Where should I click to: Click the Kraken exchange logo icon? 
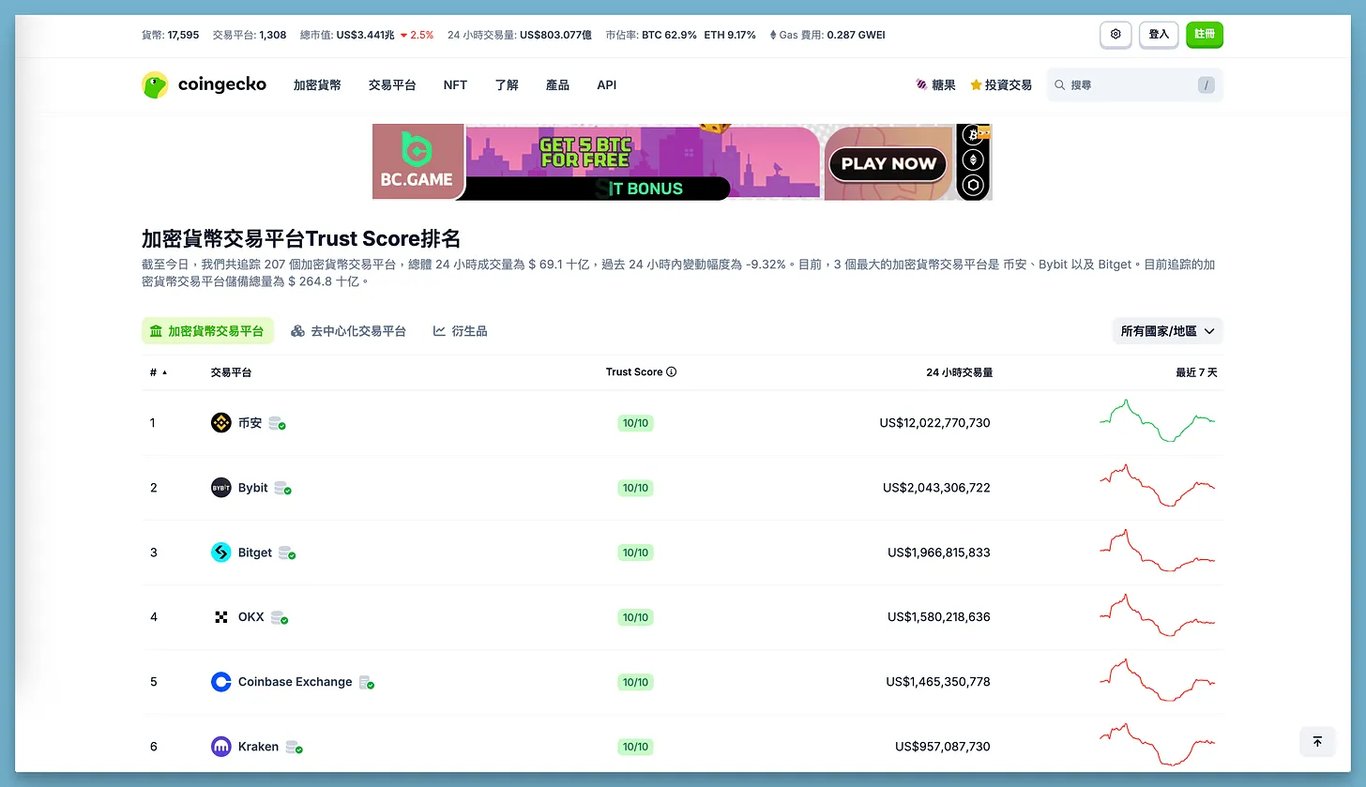tap(221, 746)
